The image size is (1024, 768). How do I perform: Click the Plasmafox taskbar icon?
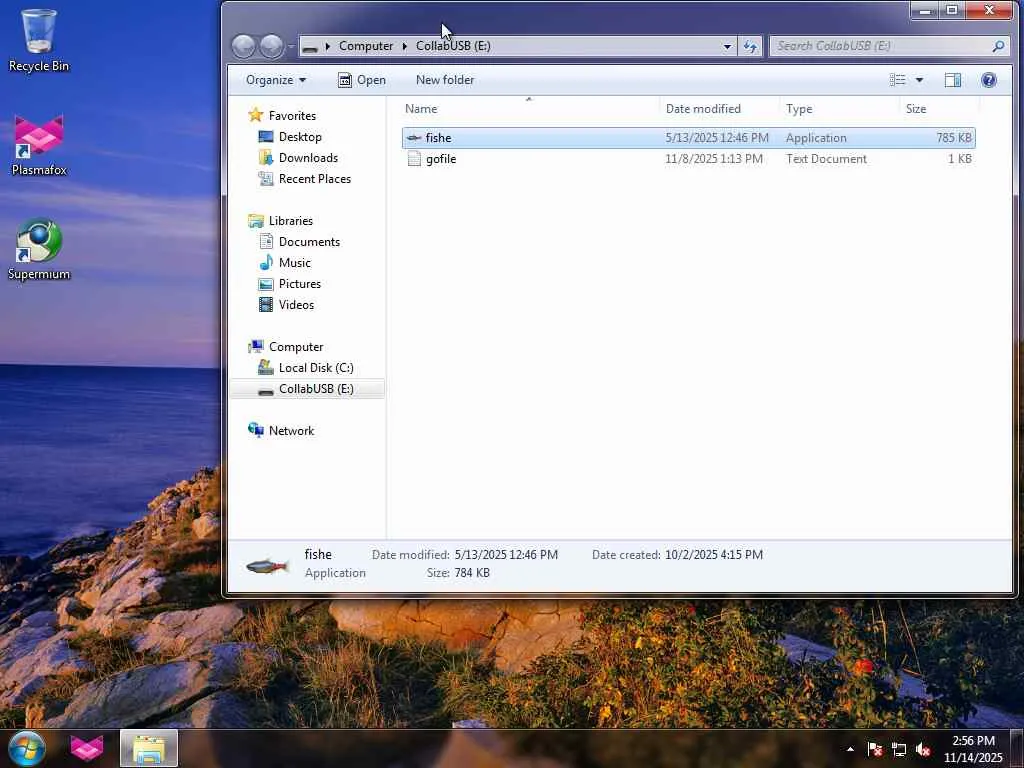[87, 748]
